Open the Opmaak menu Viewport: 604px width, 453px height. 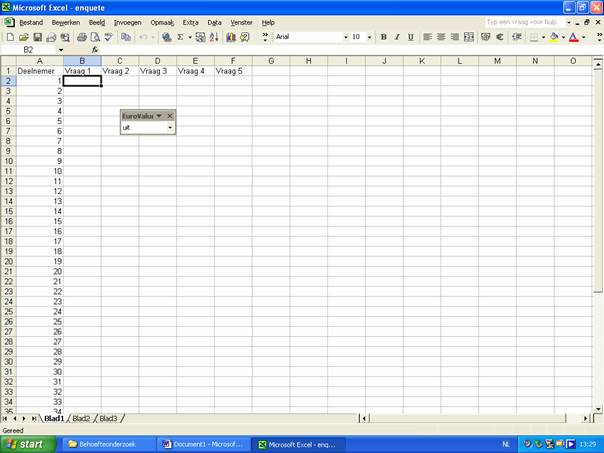click(x=162, y=23)
